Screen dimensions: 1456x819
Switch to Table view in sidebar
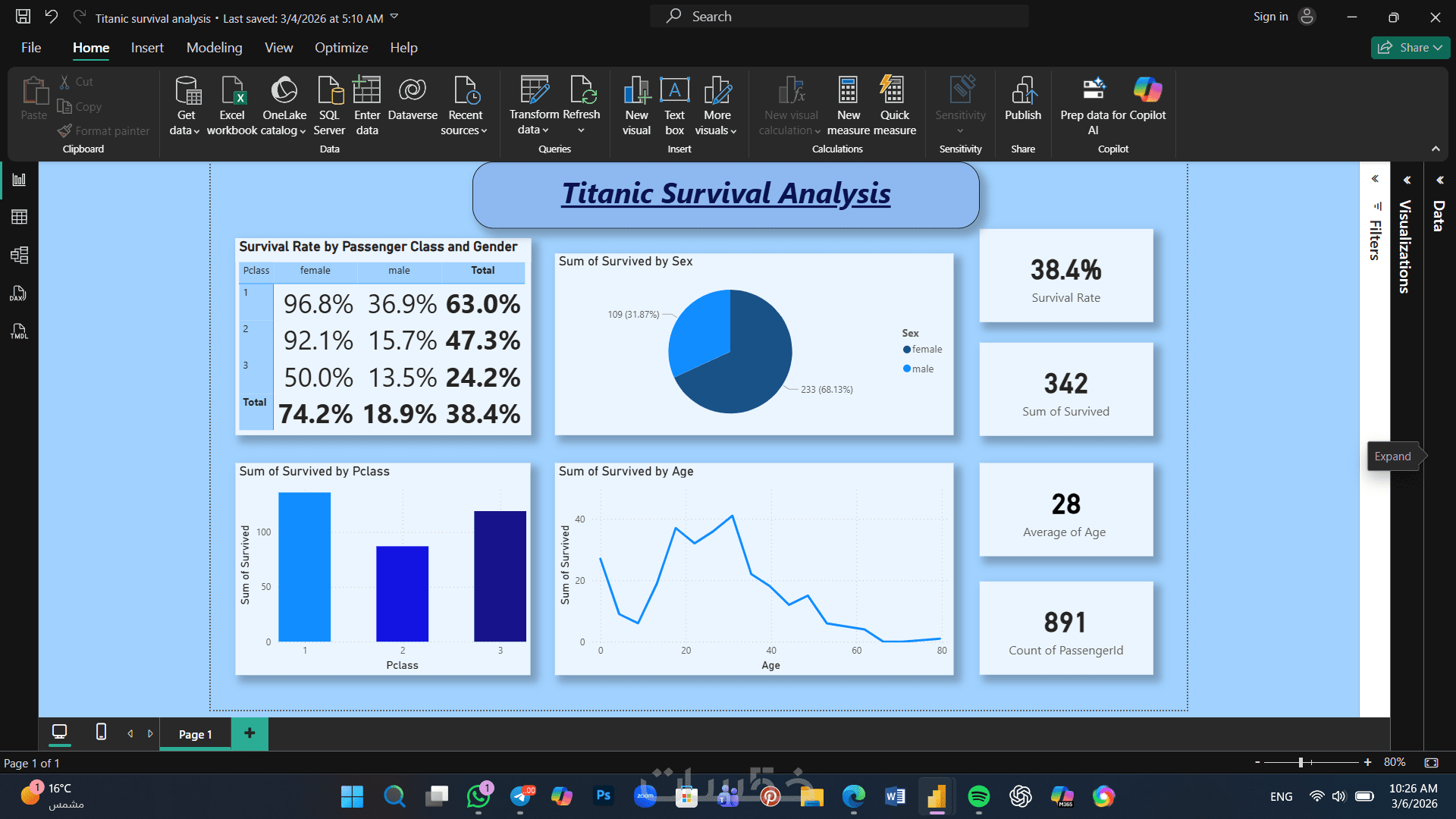(19, 217)
